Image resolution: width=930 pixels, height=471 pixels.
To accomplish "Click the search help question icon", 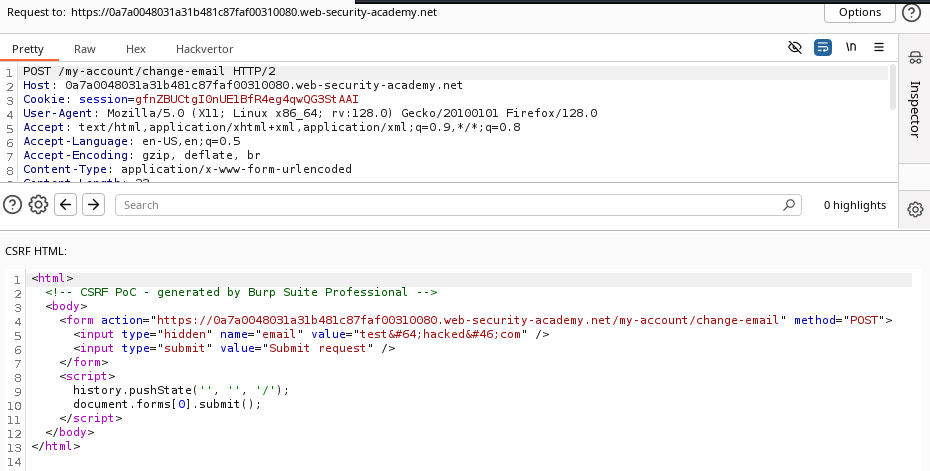I will pos(12,205).
